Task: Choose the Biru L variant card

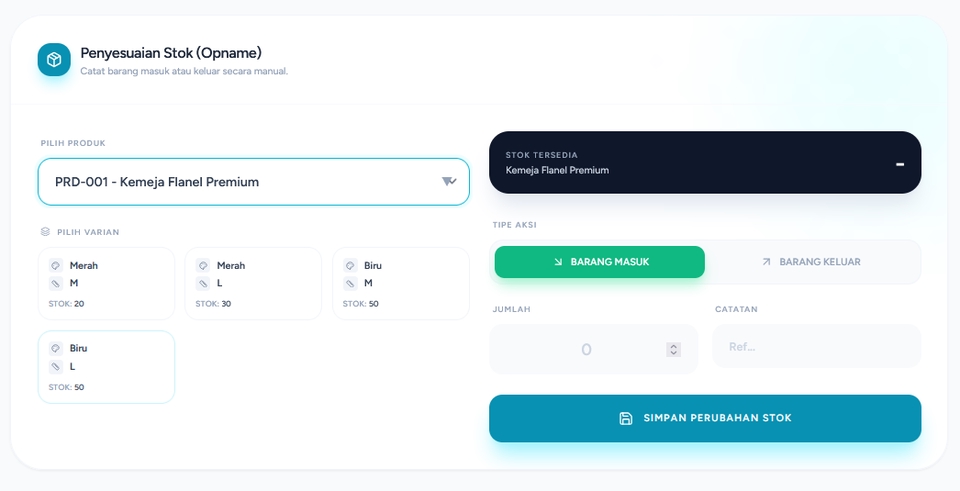Action: tap(106, 367)
